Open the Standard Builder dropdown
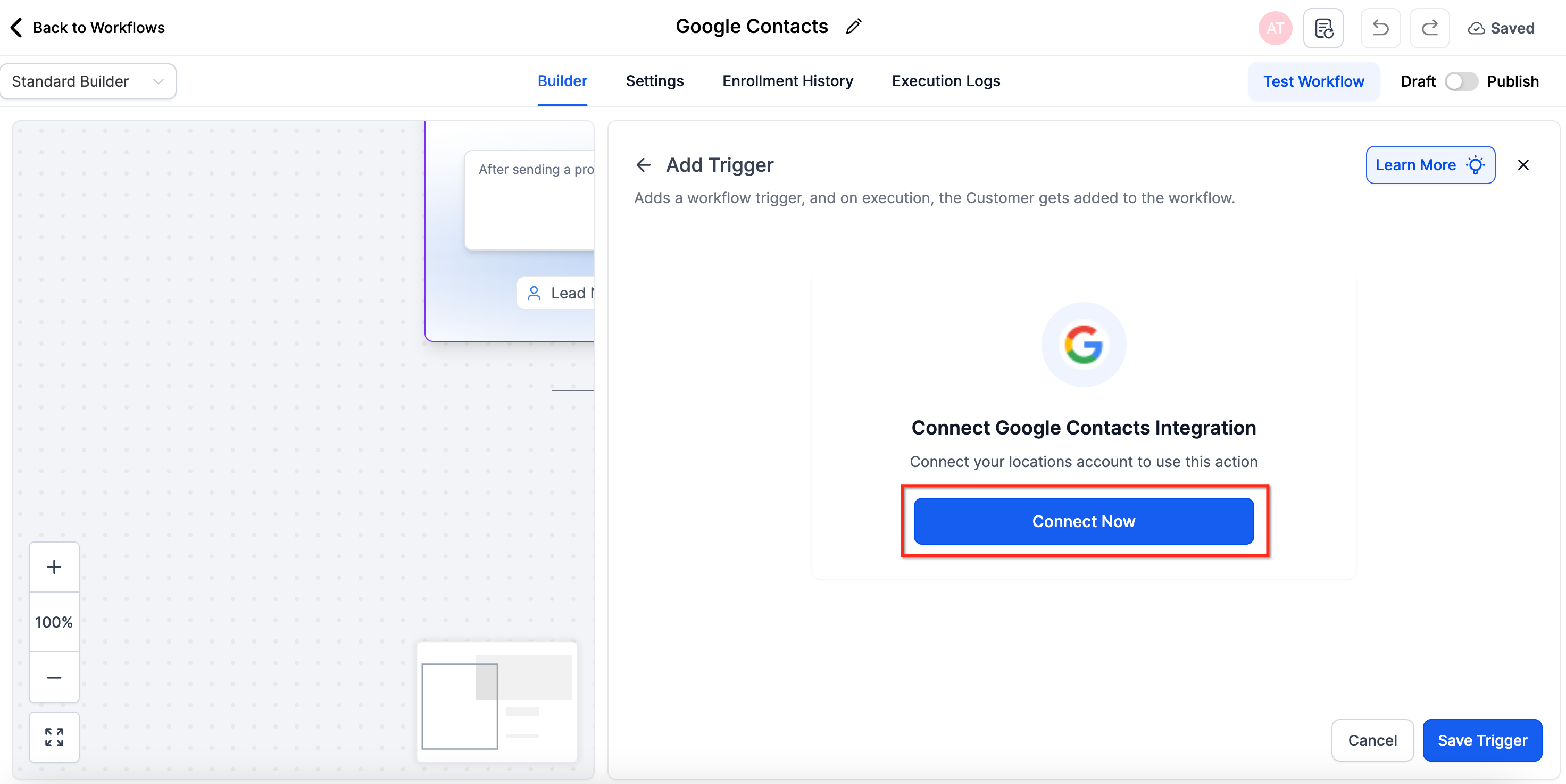This screenshot has height=784, width=1566. (x=88, y=81)
